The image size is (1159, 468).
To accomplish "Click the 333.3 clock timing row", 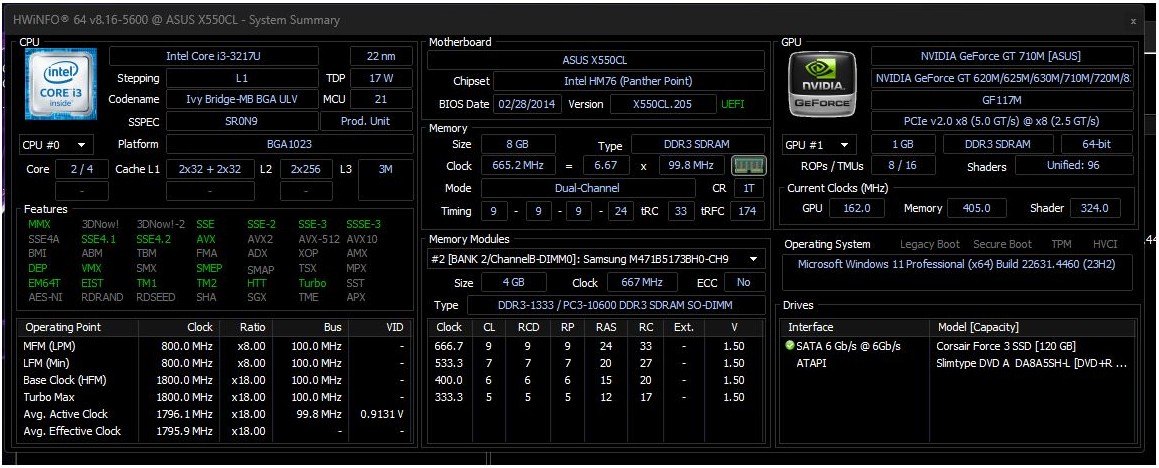I will click(x=597, y=397).
